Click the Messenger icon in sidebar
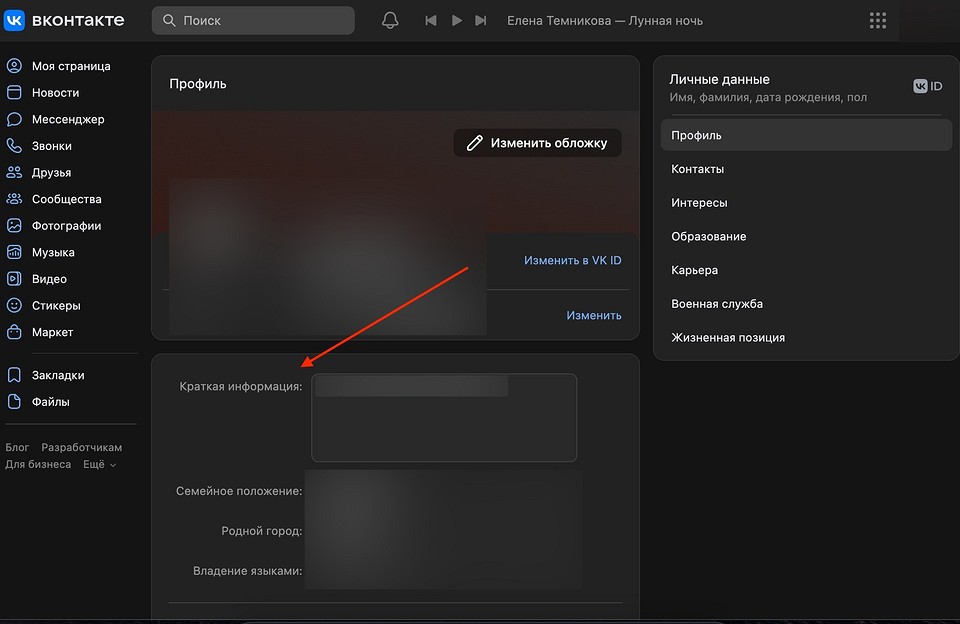This screenshot has width=960, height=624. [x=14, y=119]
